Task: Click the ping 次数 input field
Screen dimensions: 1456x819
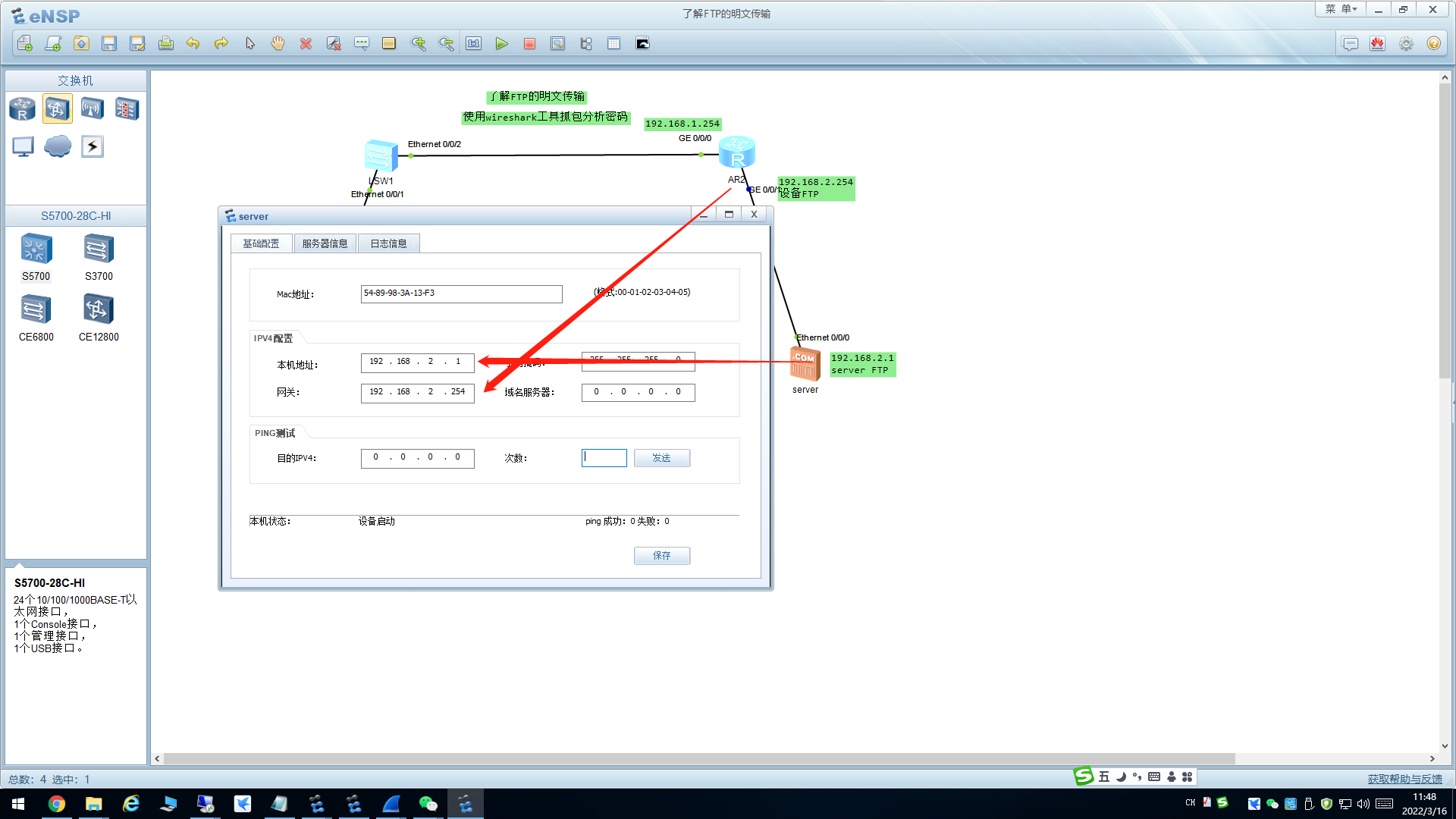Action: pos(604,458)
